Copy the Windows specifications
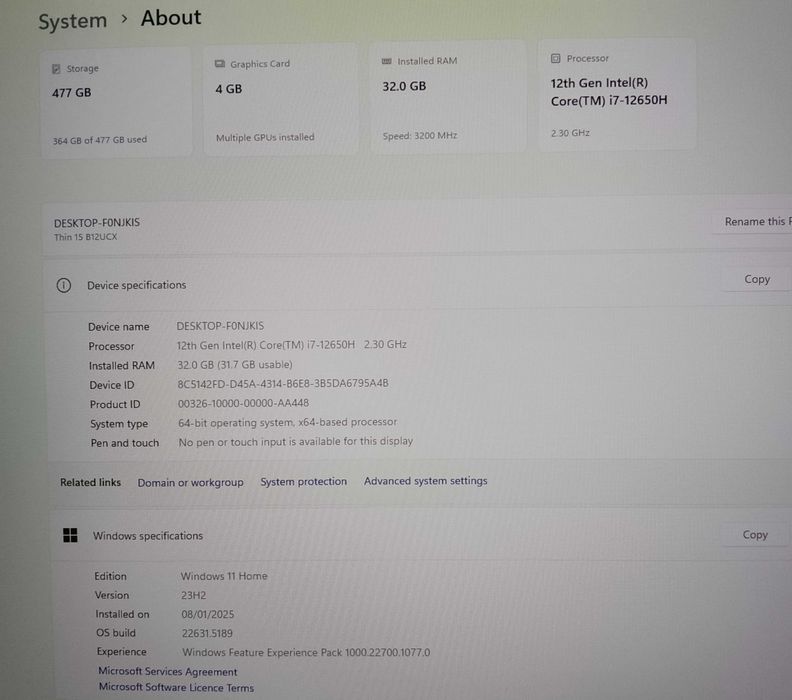Image resolution: width=792 pixels, height=700 pixels. 755,535
